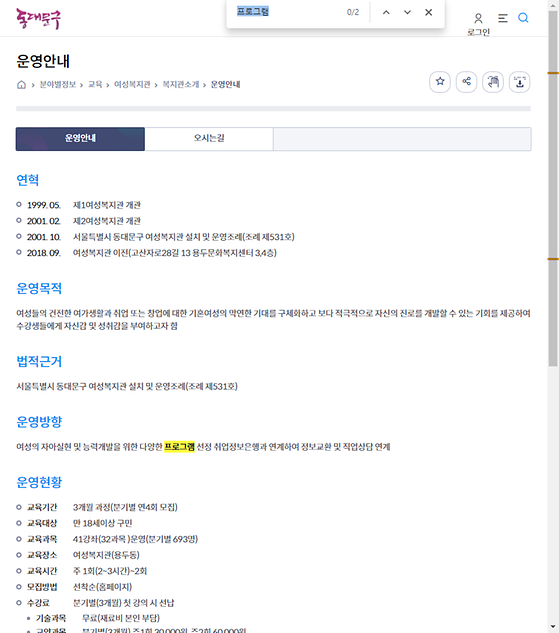Go to next find match
Image resolution: width=559 pixels, height=633 pixels.
coord(407,13)
